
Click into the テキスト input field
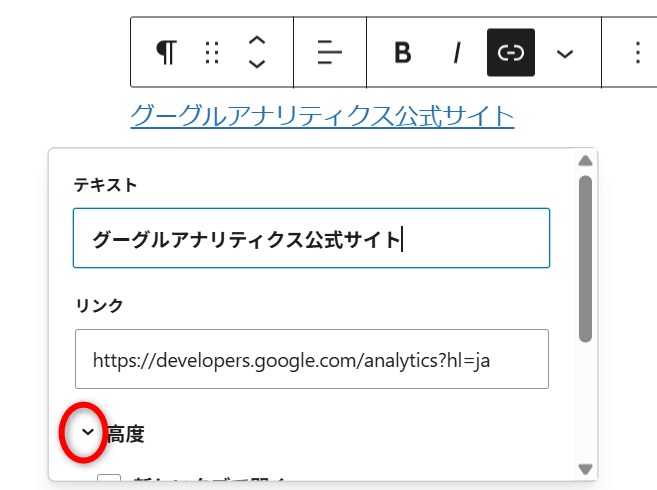point(311,238)
